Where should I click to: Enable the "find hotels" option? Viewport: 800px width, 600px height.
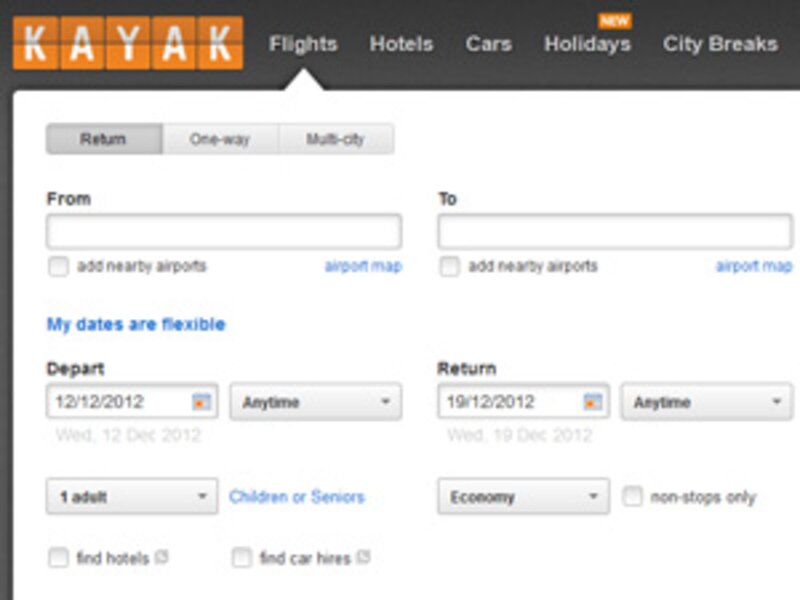click(58, 558)
